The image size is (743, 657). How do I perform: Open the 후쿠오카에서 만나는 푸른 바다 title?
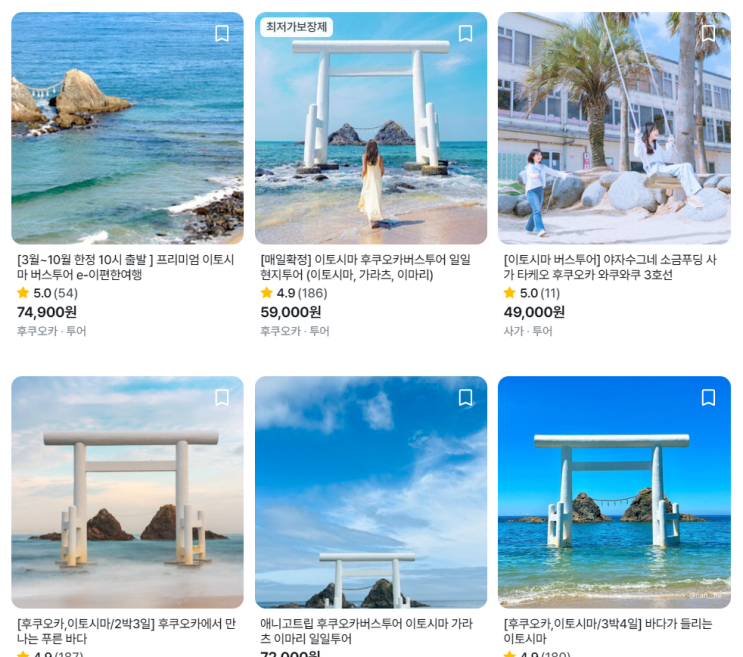point(126,631)
